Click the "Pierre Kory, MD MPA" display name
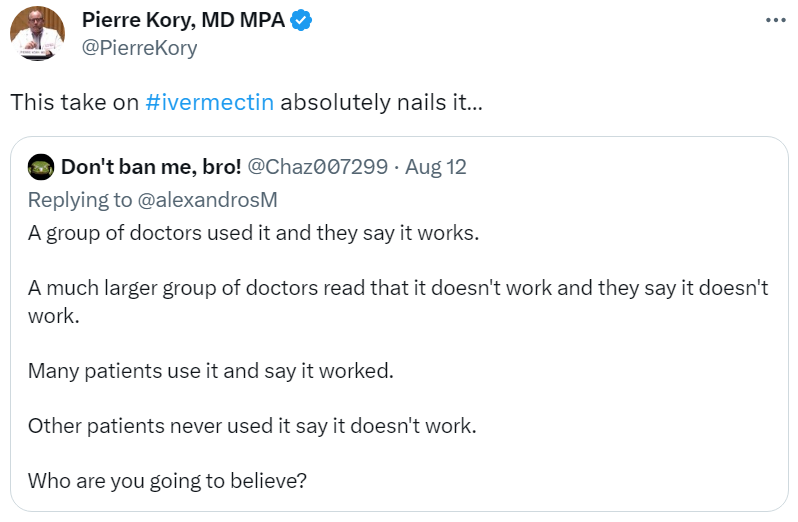798x522 pixels. pos(183,20)
